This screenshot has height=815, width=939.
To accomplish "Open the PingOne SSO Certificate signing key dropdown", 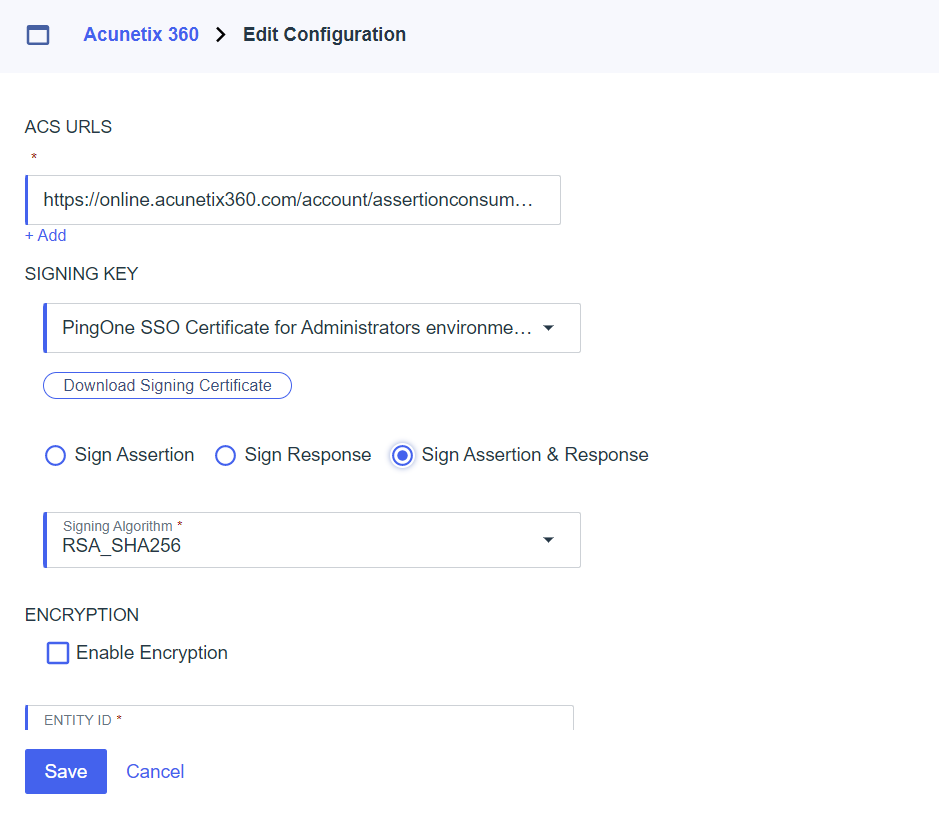I will (312, 328).
